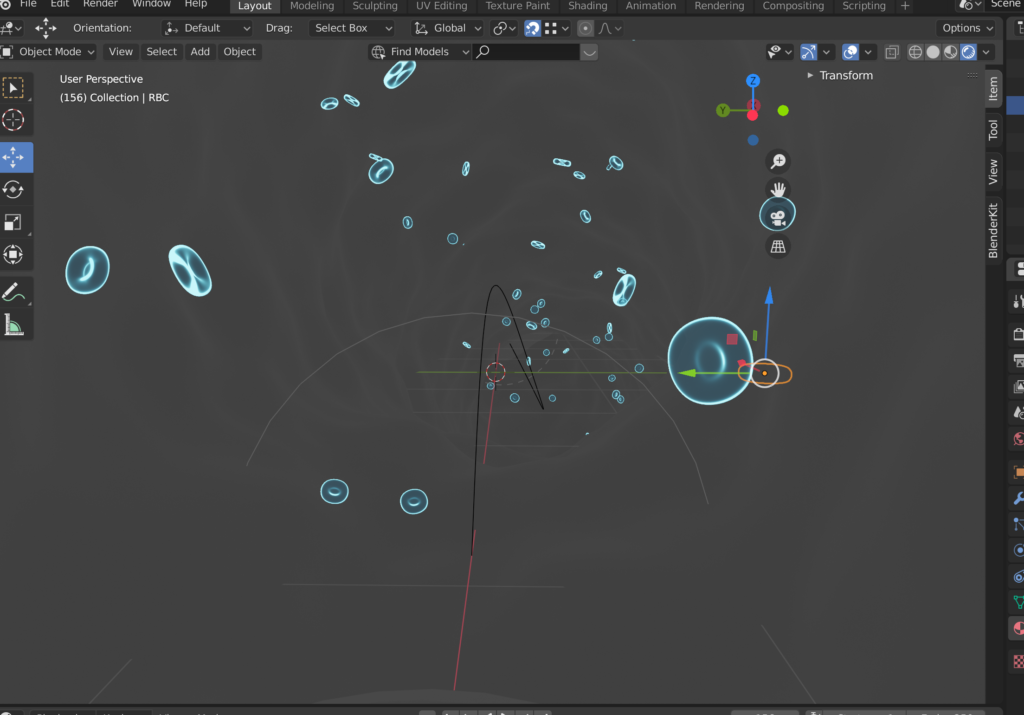Viewport: 1024px width, 715px height.
Task: Toggle viewport gizmos visibility button
Action: [808, 52]
